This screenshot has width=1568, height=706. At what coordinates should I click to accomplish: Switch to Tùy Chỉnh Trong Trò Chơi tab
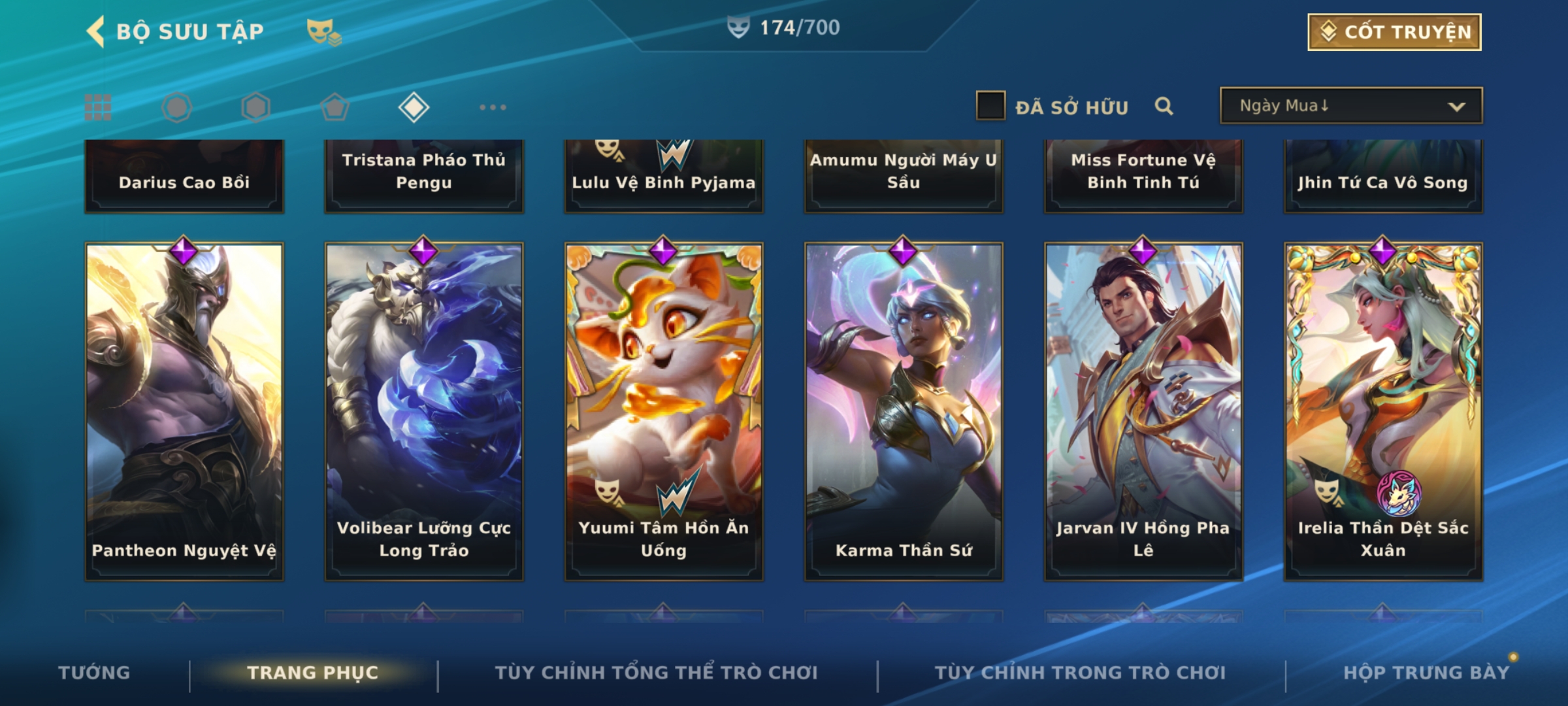point(1080,672)
